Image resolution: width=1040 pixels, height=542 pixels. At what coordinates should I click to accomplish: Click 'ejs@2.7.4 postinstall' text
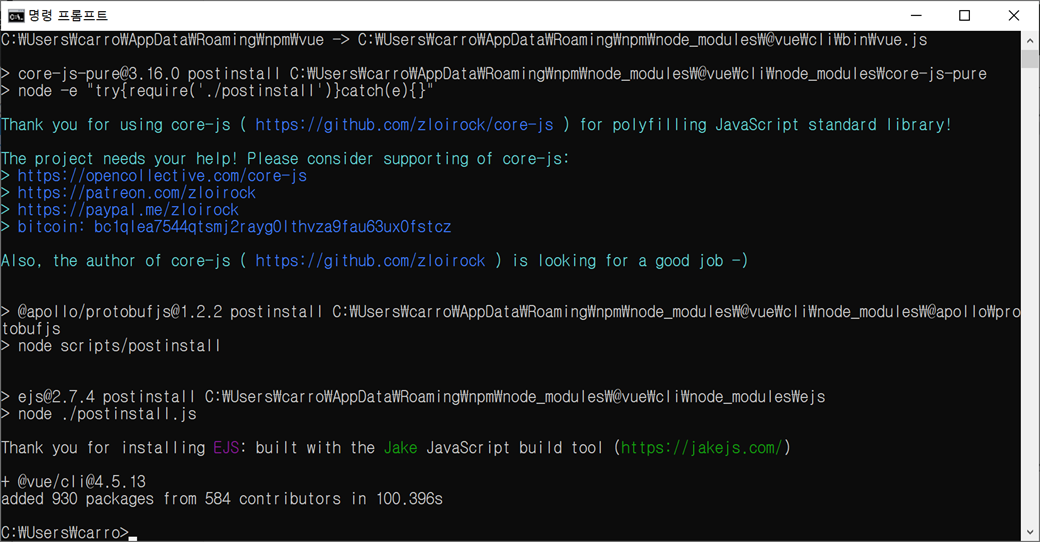pos(106,397)
